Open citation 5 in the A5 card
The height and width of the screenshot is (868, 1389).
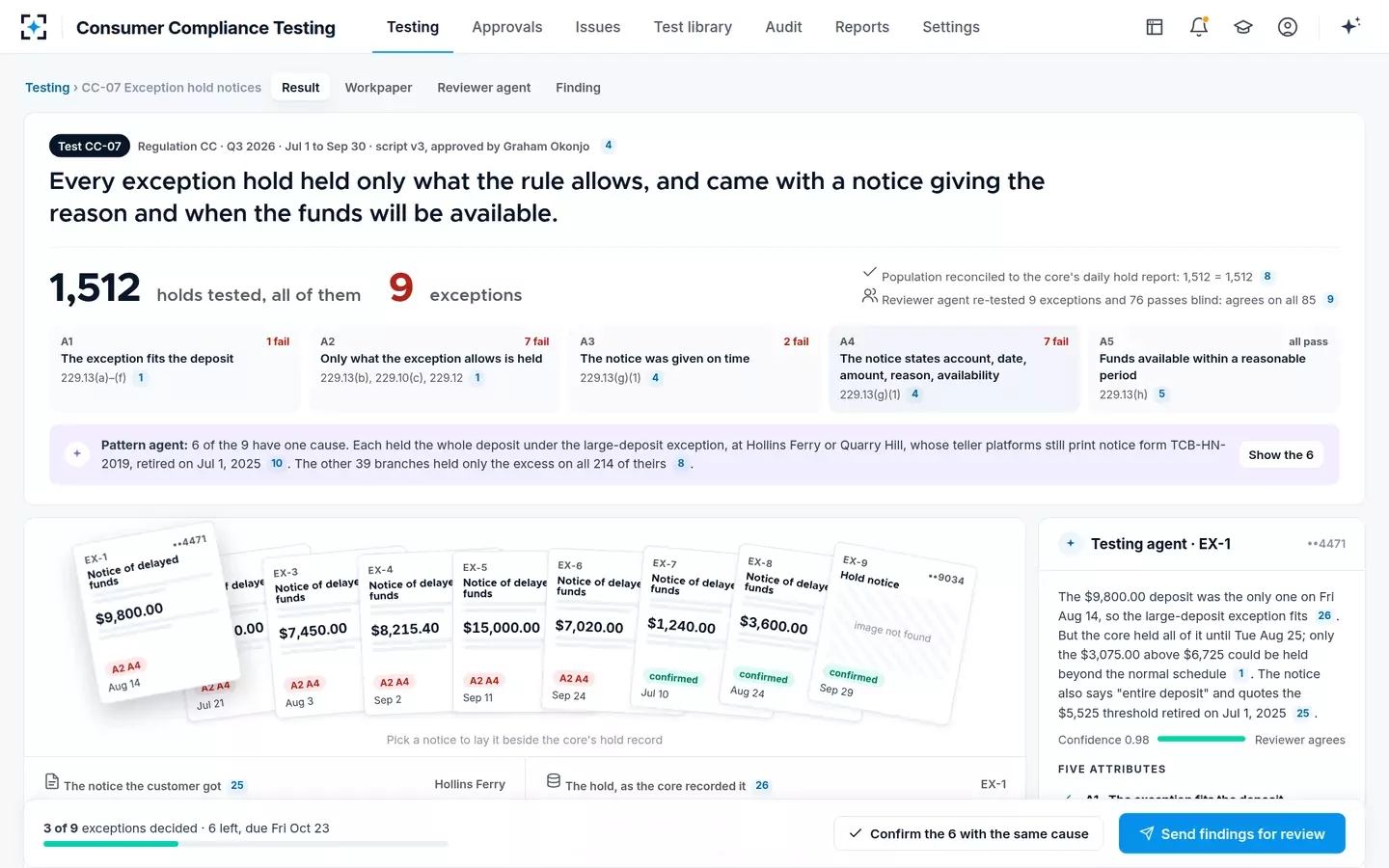(1161, 394)
